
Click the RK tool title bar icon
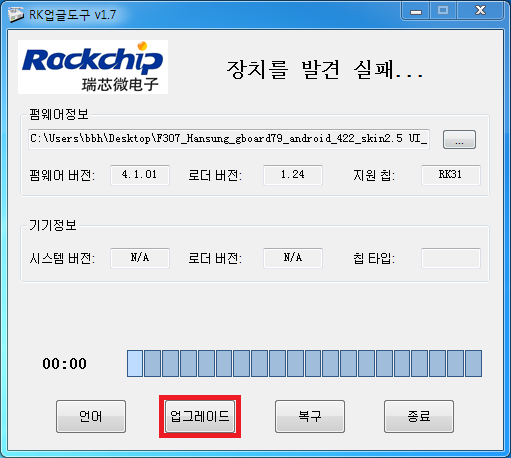16,14
